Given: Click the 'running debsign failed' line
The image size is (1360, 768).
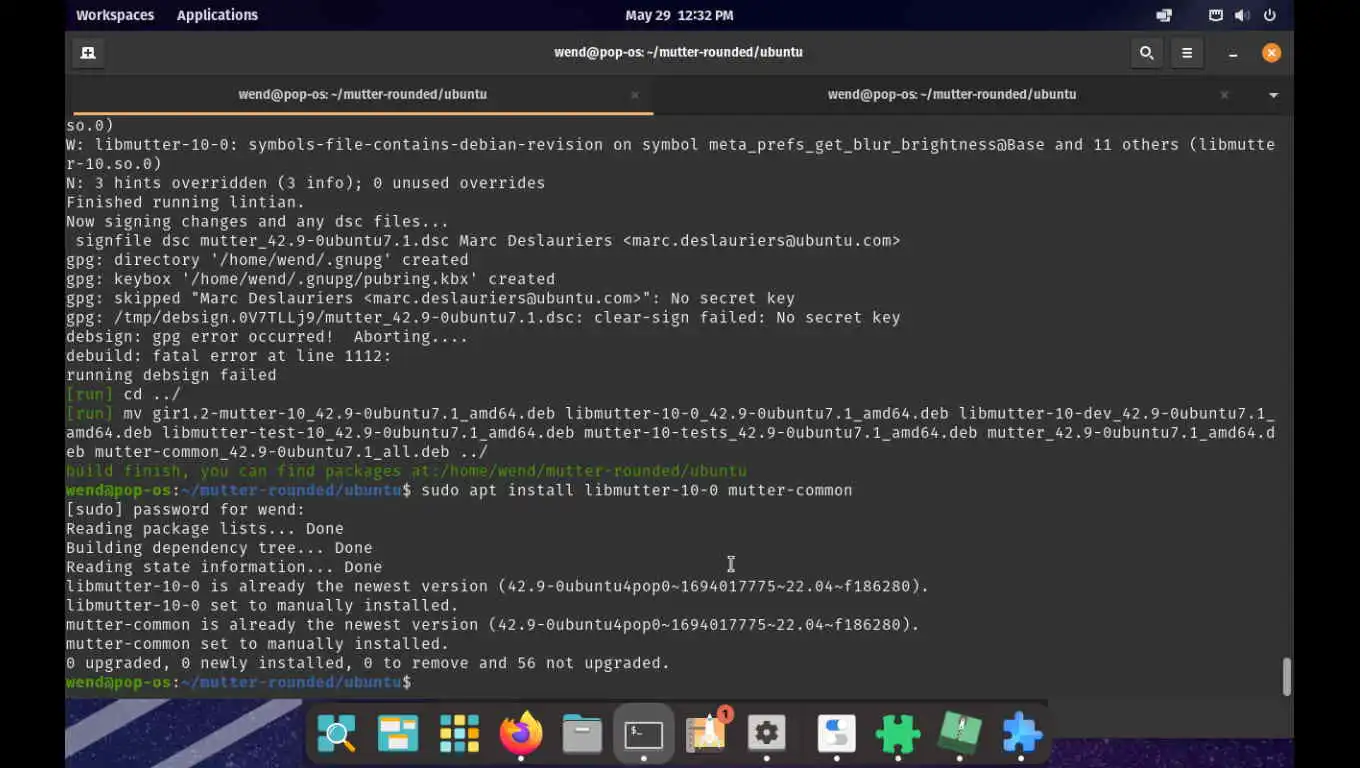Looking at the screenshot, I should pyautogui.click(x=171, y=375).
